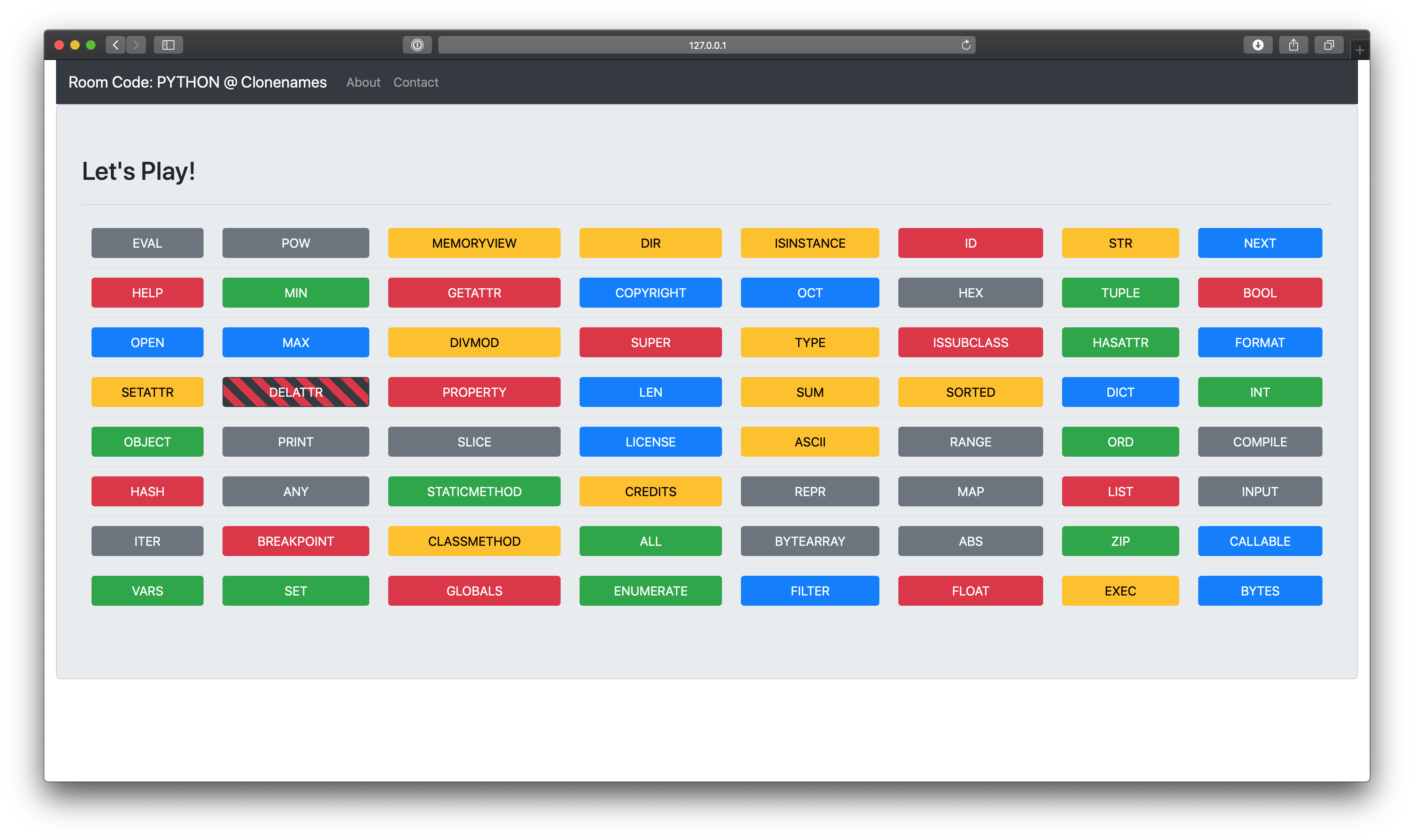Pick the GETATTR card
This screenshot has height=840, width=1414.
(x=474, y=293)
